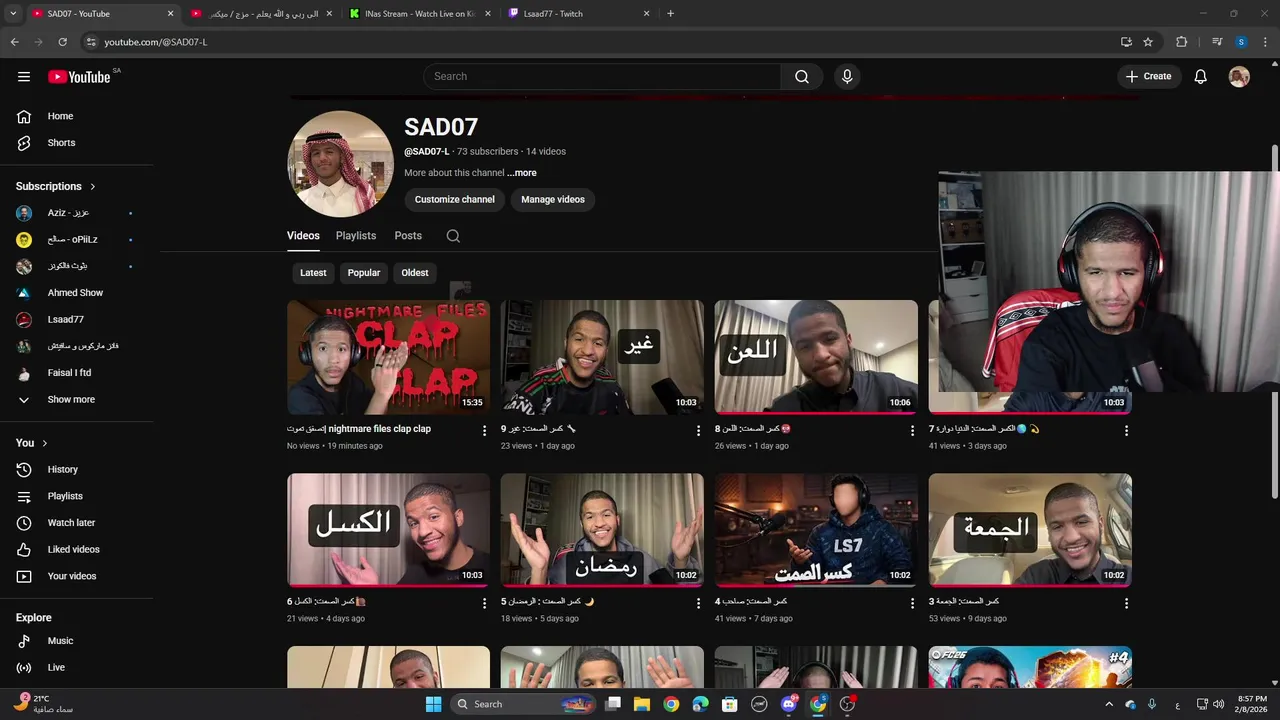Open three-dot menu for the 53 views video
The image size is (1280, 720).
pyautogui.click(x=1126, y=604)
